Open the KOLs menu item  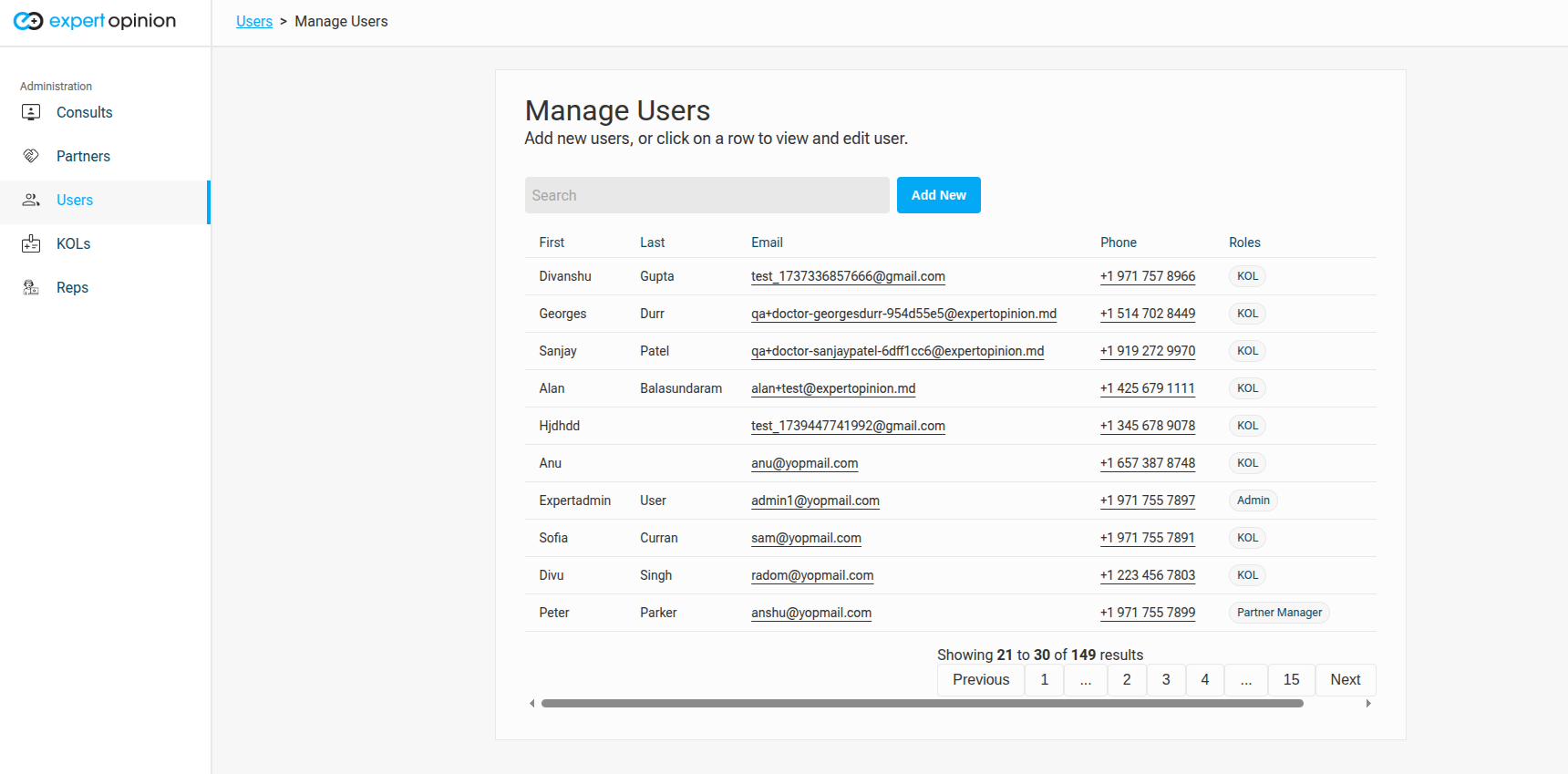tap(73, 243)
